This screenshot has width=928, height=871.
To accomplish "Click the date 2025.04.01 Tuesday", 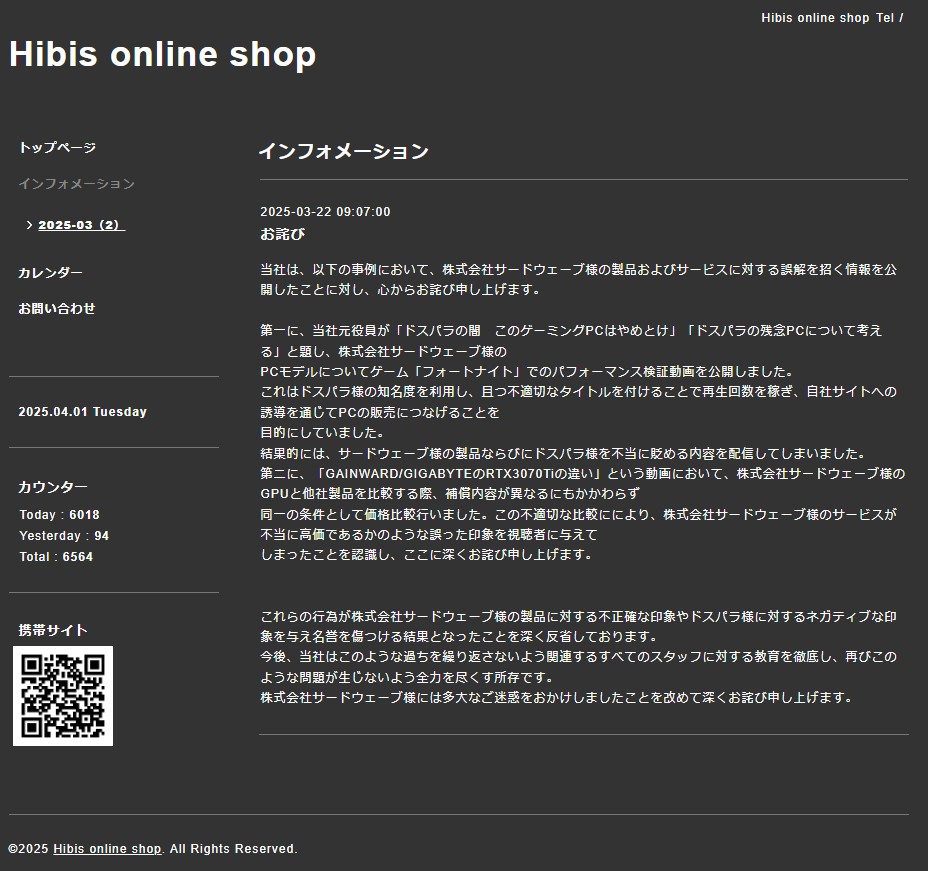I will pos(83,412).
